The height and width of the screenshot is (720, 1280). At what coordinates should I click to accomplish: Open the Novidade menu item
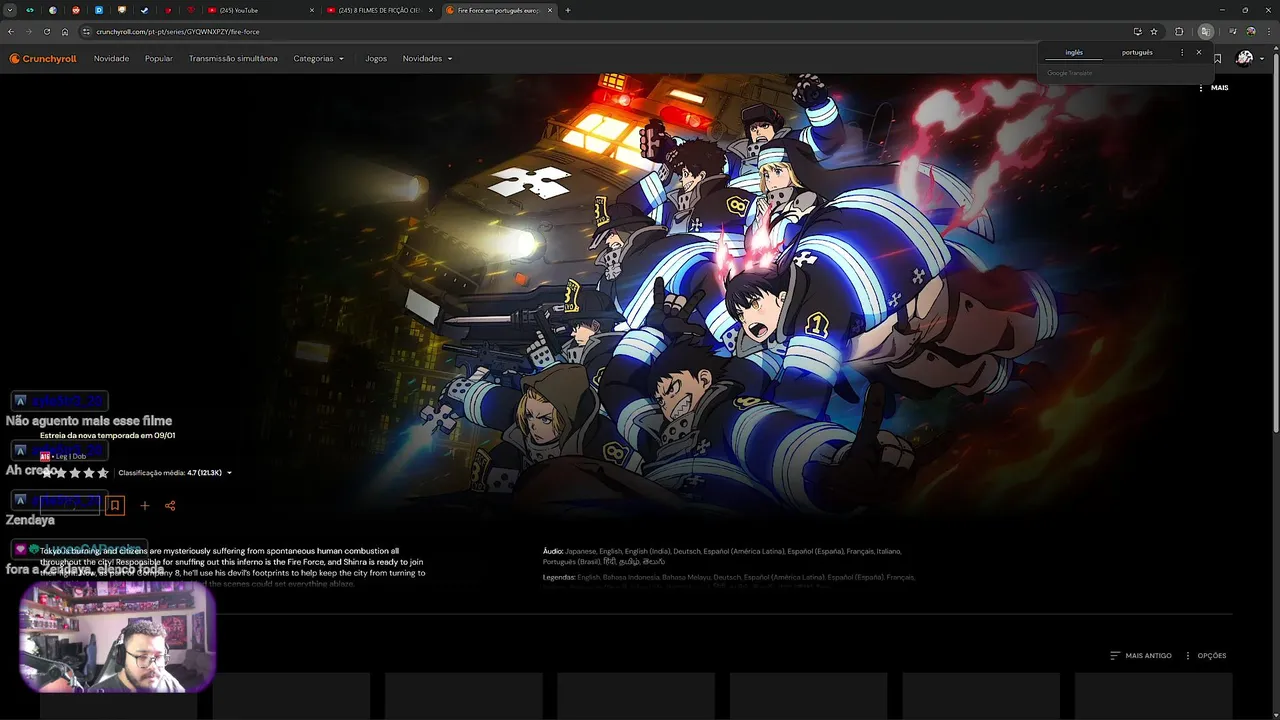[x=111, y=59]
